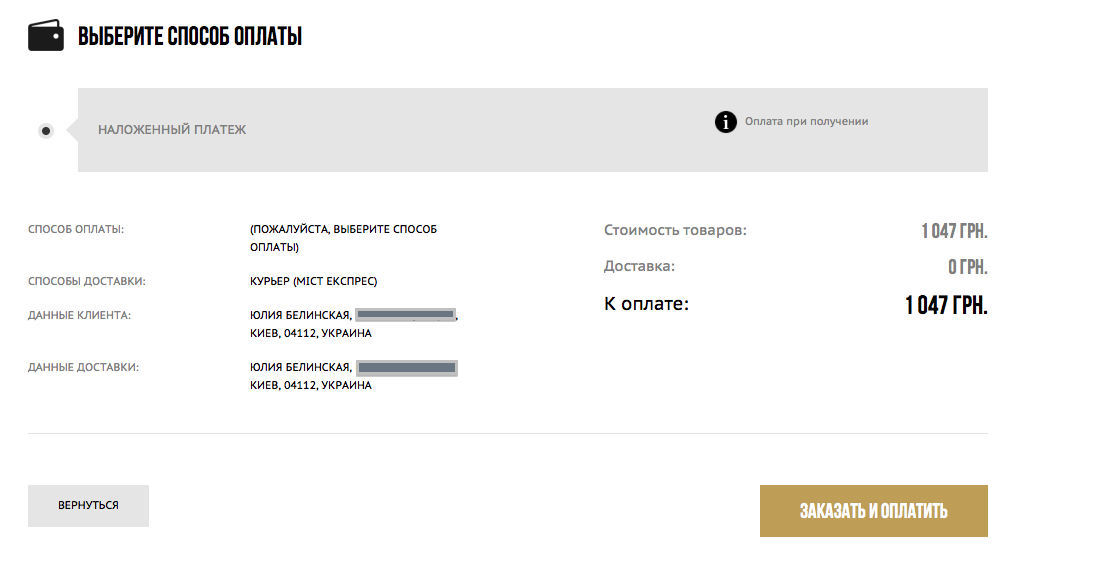Click the Оплата при получении hint text
1097x570 pixels.
806,121
